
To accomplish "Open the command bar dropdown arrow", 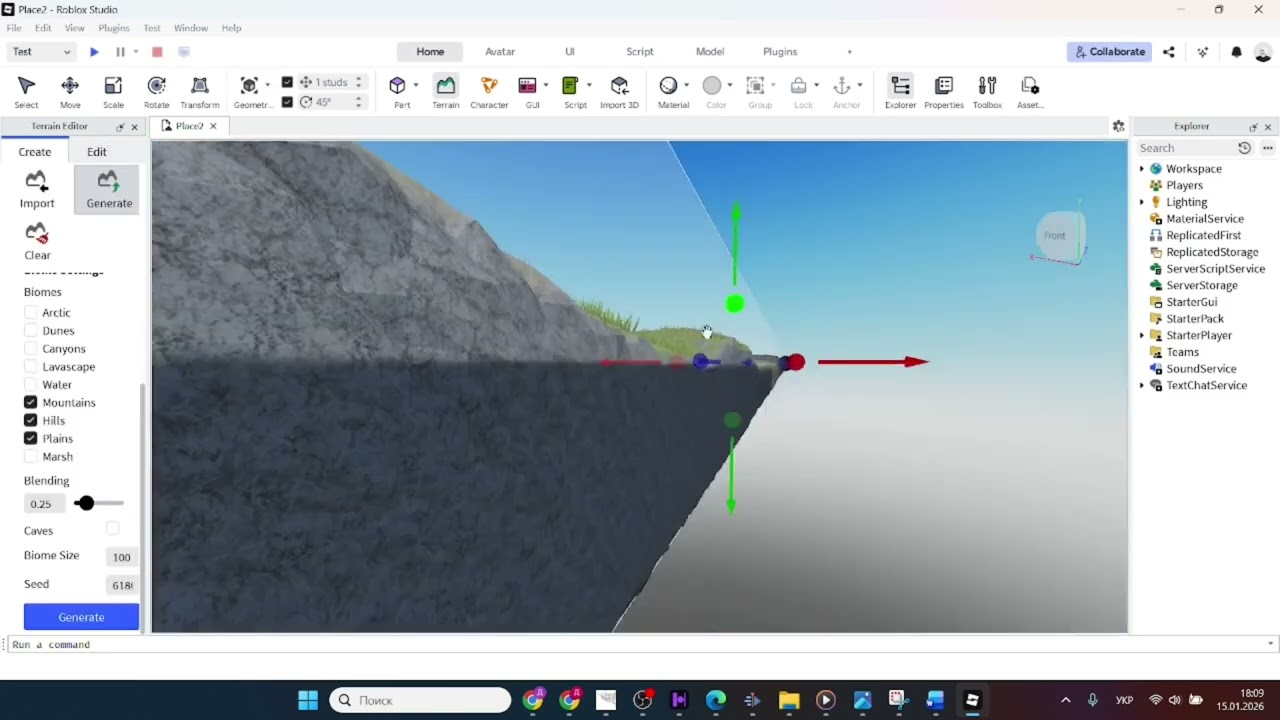I will (x=1271, y=644).
